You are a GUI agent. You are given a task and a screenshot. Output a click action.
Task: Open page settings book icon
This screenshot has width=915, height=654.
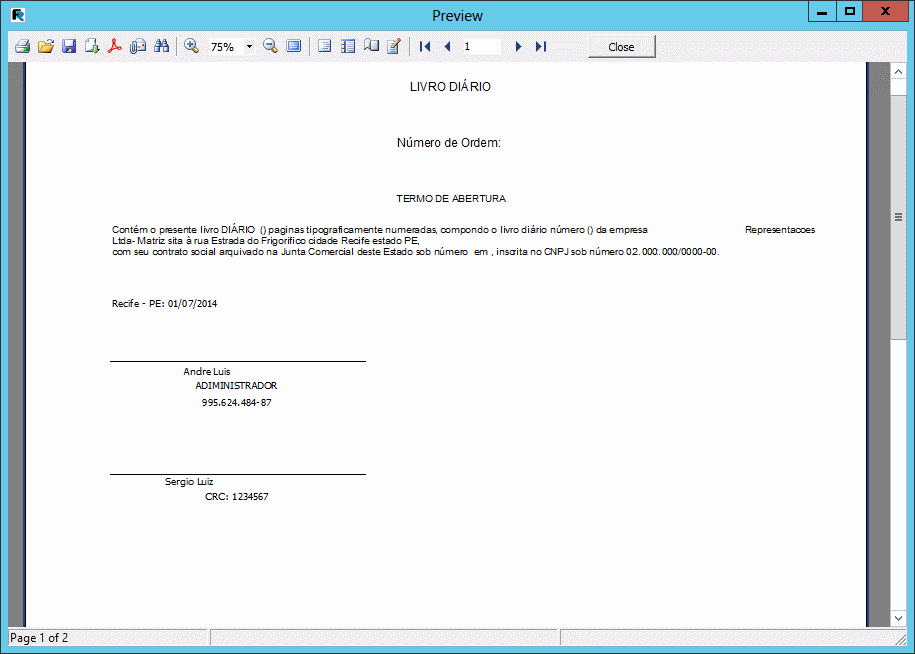[x=371, y=46]
